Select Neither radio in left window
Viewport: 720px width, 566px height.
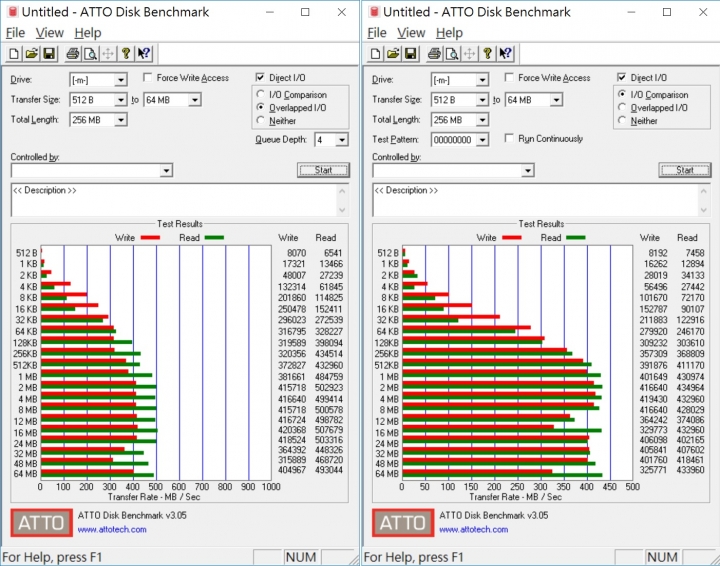pos(260,120)
